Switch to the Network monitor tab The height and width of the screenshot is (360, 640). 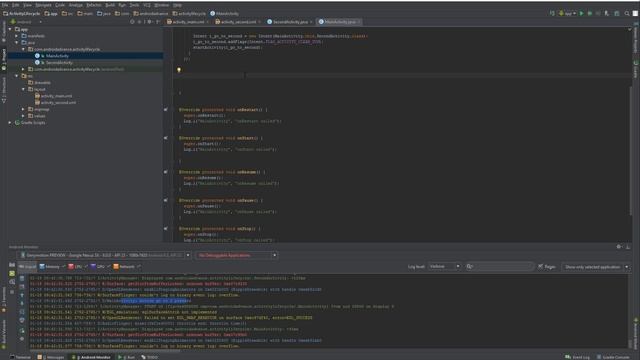pos(127,267)
